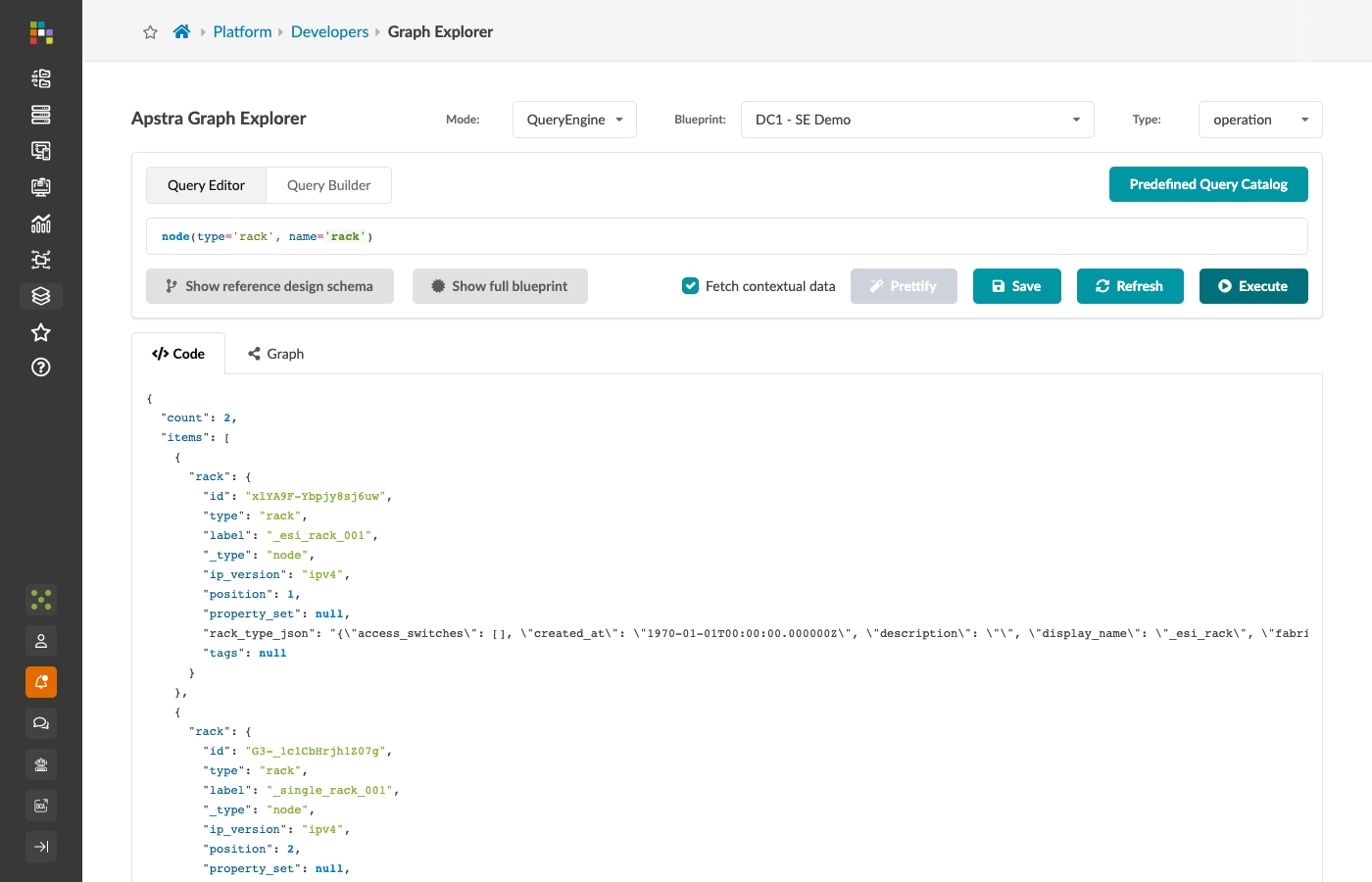
Task: Open the Help question-mark sidebar icon
Action: (41, 367)
